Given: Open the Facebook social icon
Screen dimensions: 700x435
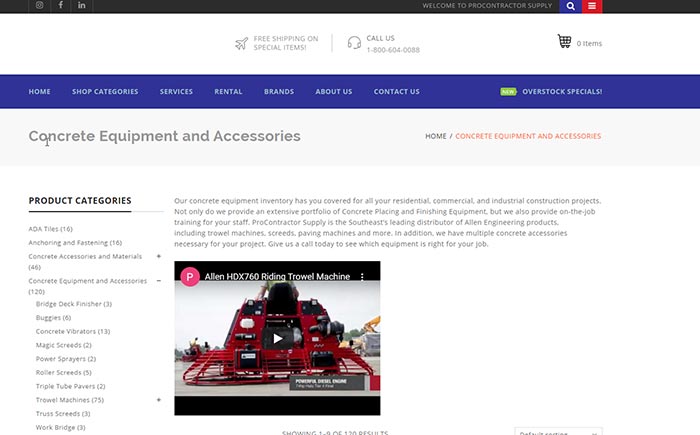Looking at the screenshot, I should [61, 5].
